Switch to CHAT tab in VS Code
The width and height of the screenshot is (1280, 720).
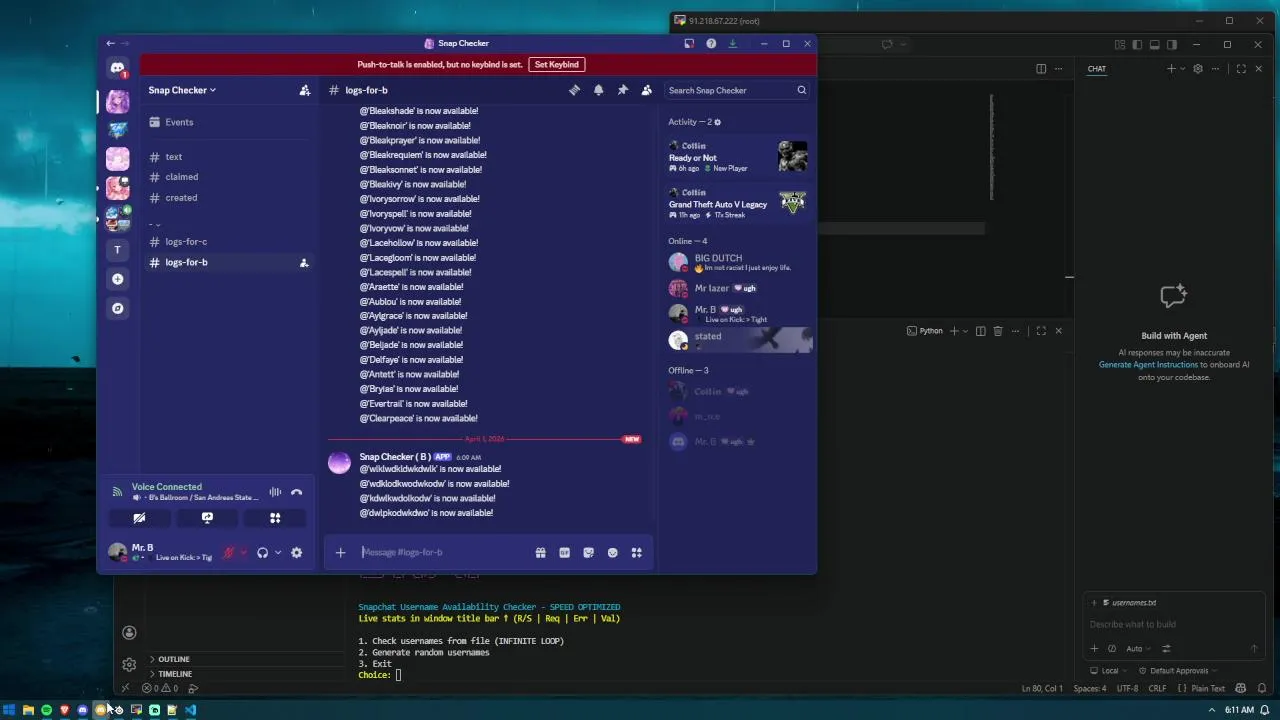(1097, 69)
